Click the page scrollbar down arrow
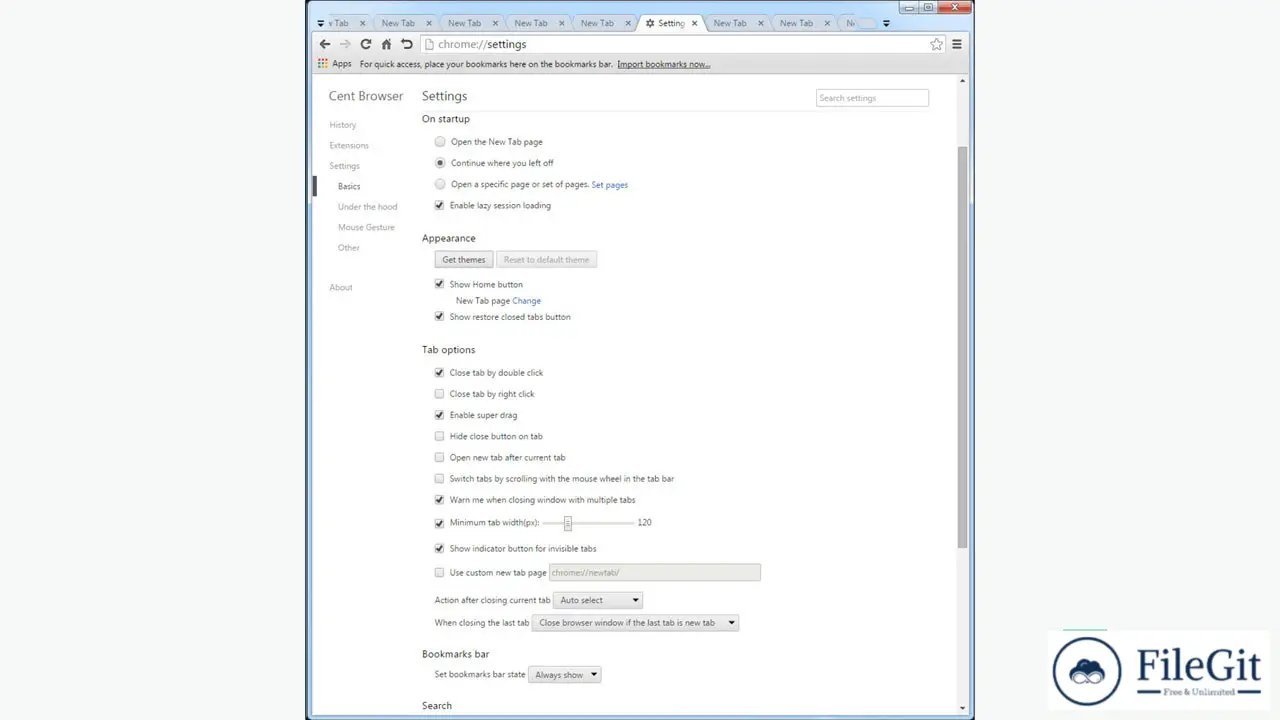 (x=963, y=707)
